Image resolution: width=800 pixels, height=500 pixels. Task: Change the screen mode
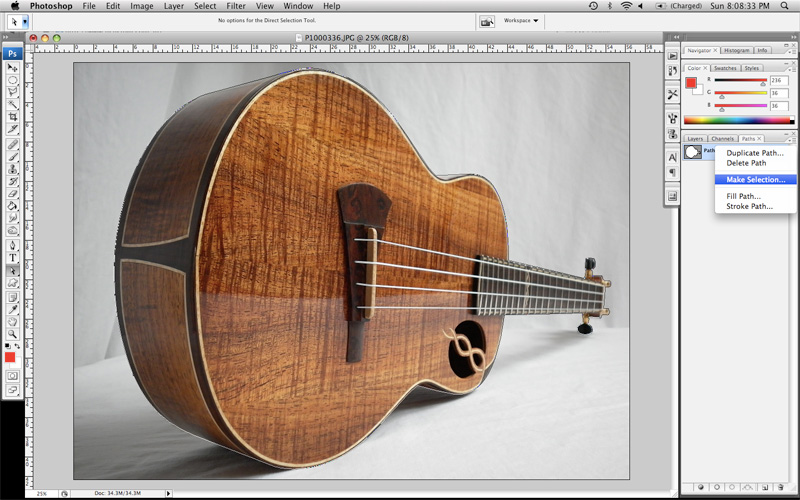coord(13,390)
